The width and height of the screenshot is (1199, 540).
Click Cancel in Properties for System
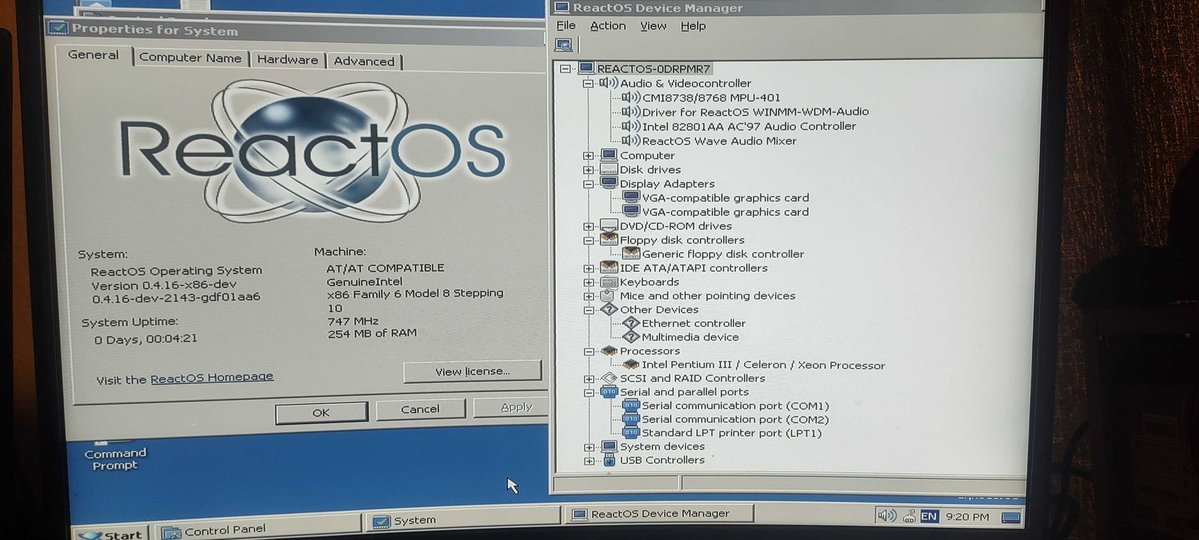421,409
